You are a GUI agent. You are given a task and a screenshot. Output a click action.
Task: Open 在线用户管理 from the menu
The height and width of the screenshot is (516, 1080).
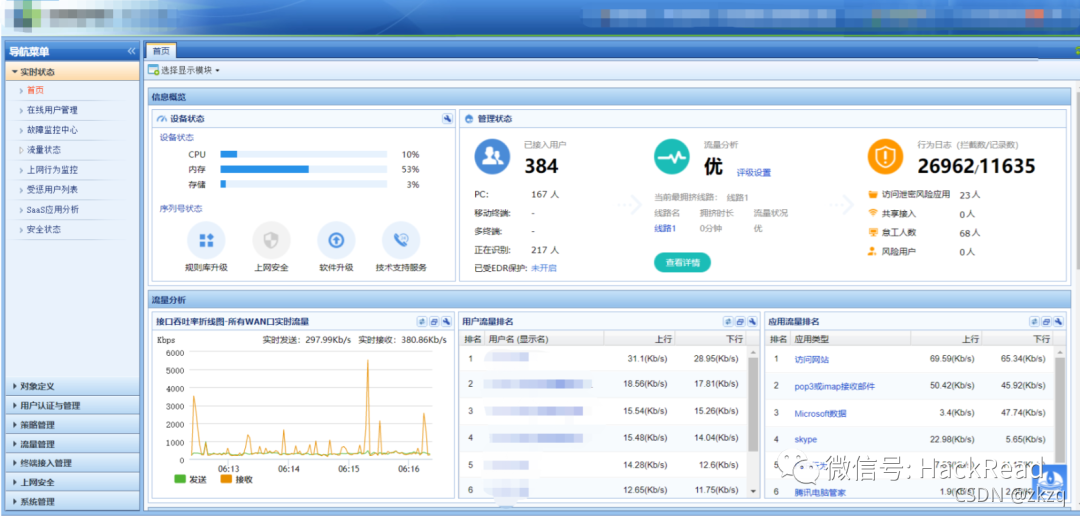[x=52, y=110]
